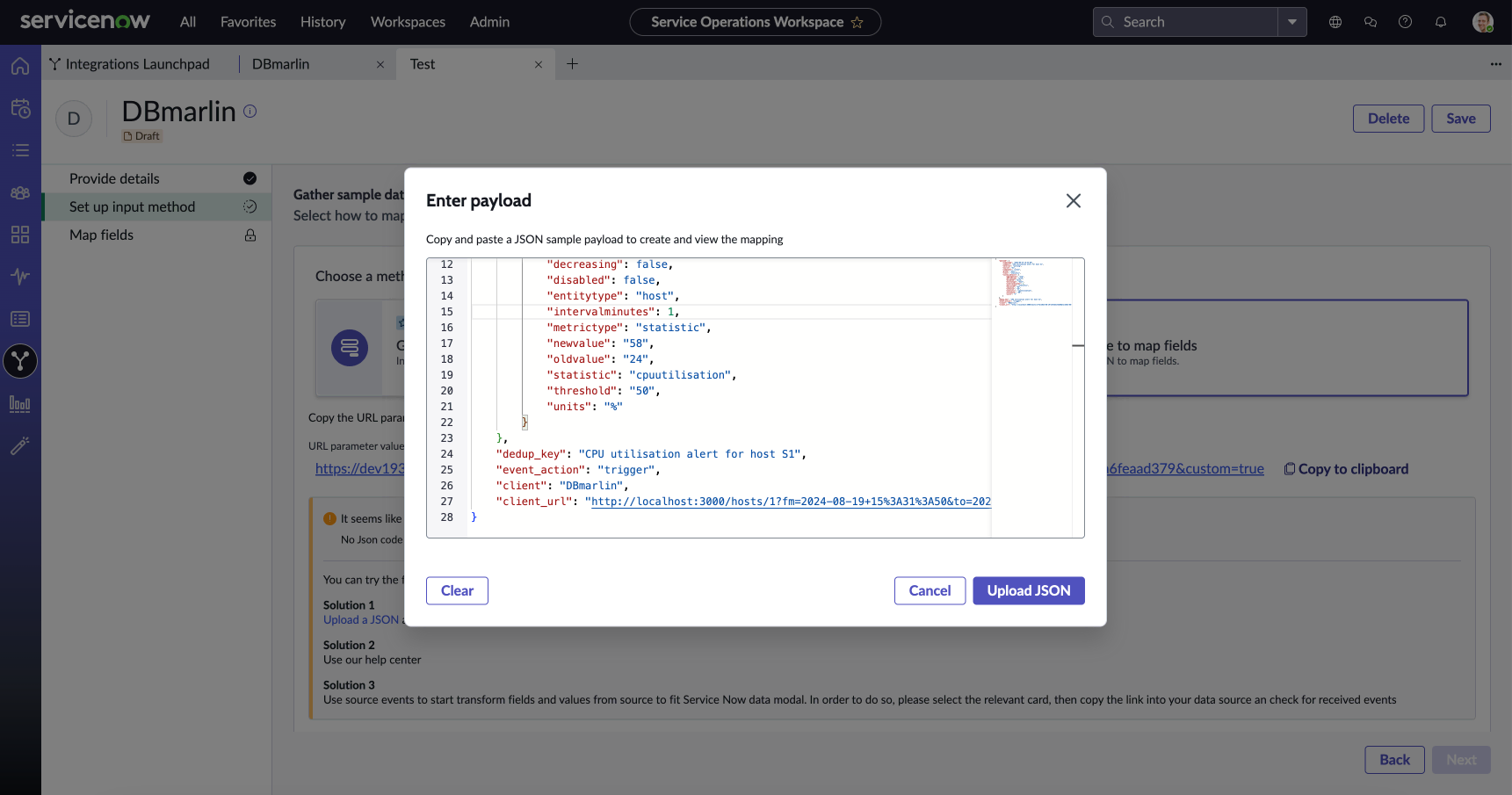Click the info icon next to DBmarlin

click(x=250, y=111)
